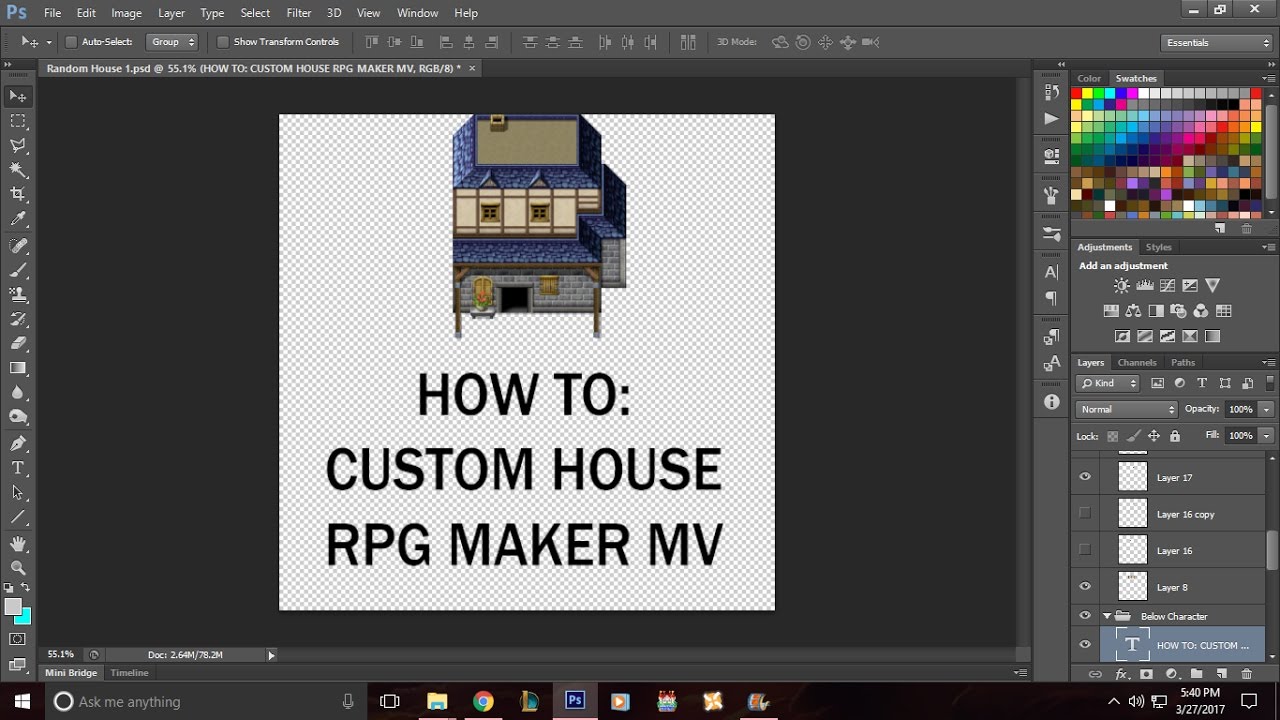This screenshot has width=1280, height=720.
Task: Hide the HOW TO: CUSTOM text layer
Action: tap(1085, 645)
